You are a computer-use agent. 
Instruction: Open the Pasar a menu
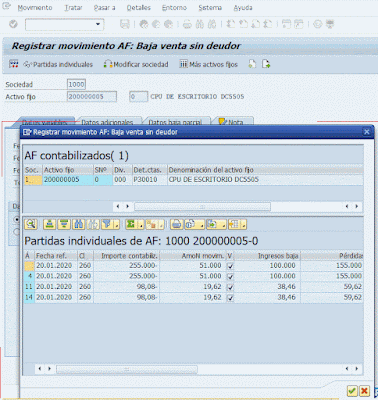point(104,8)
